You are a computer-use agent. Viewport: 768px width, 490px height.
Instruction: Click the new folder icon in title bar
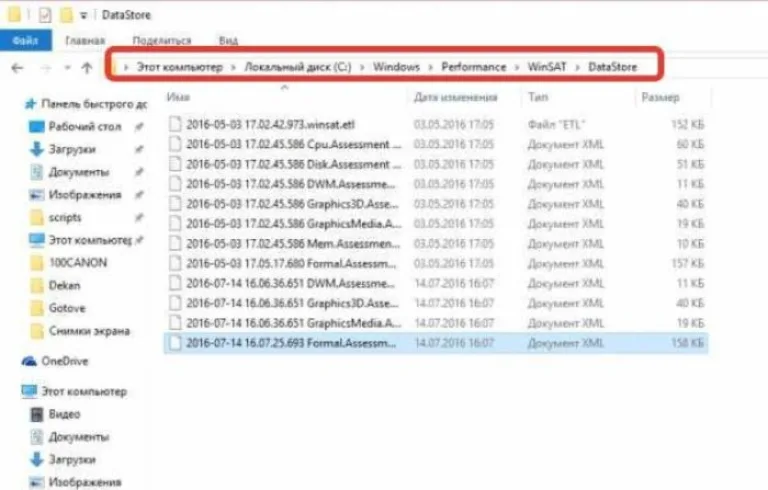pyautogui.click(x=66, y=15)
